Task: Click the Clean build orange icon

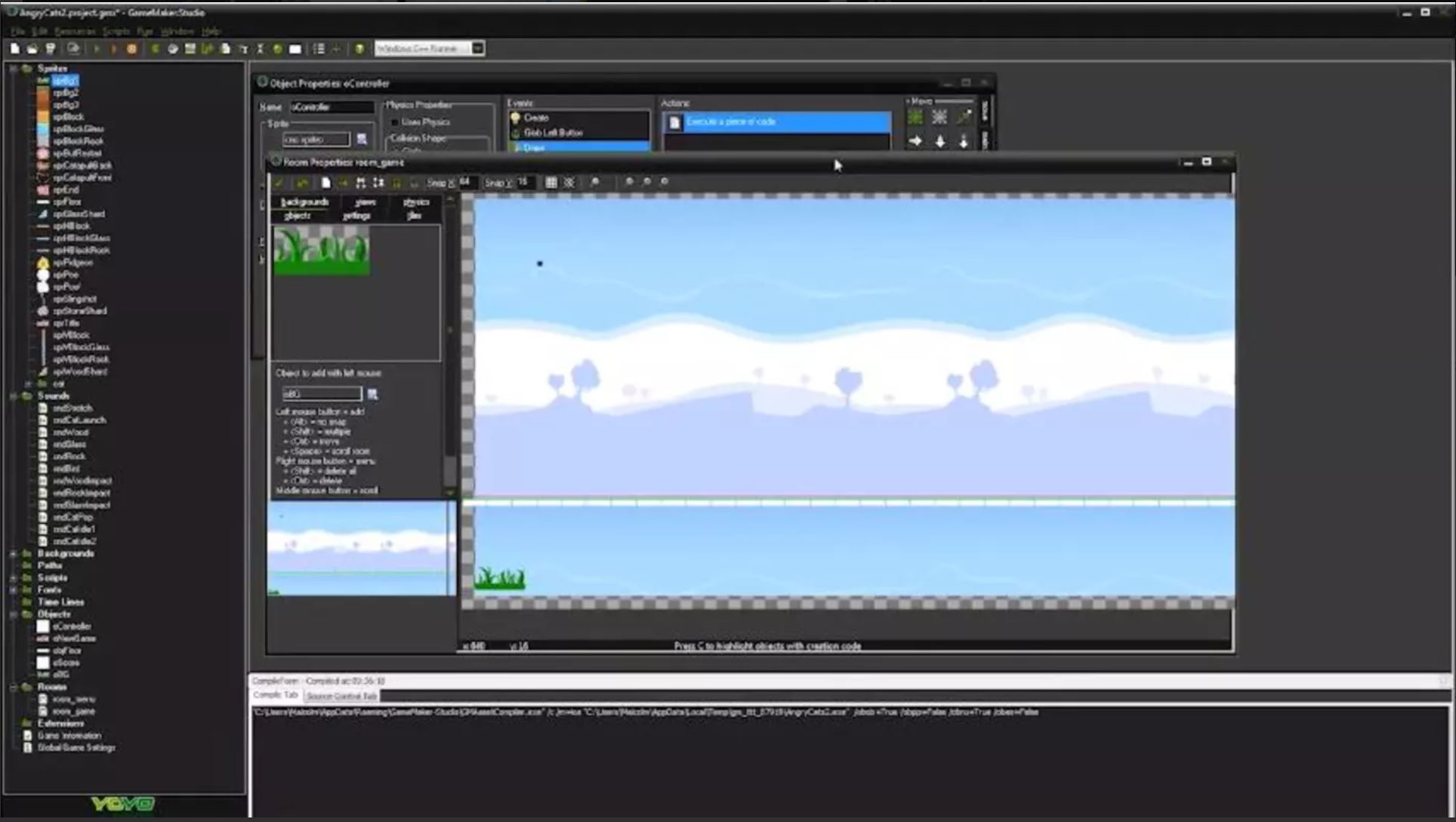Action: point(131,49)
